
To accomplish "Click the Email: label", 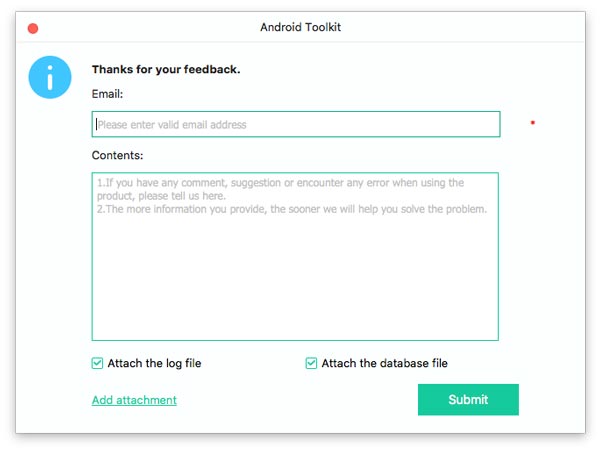I will [x=107, y=94].
